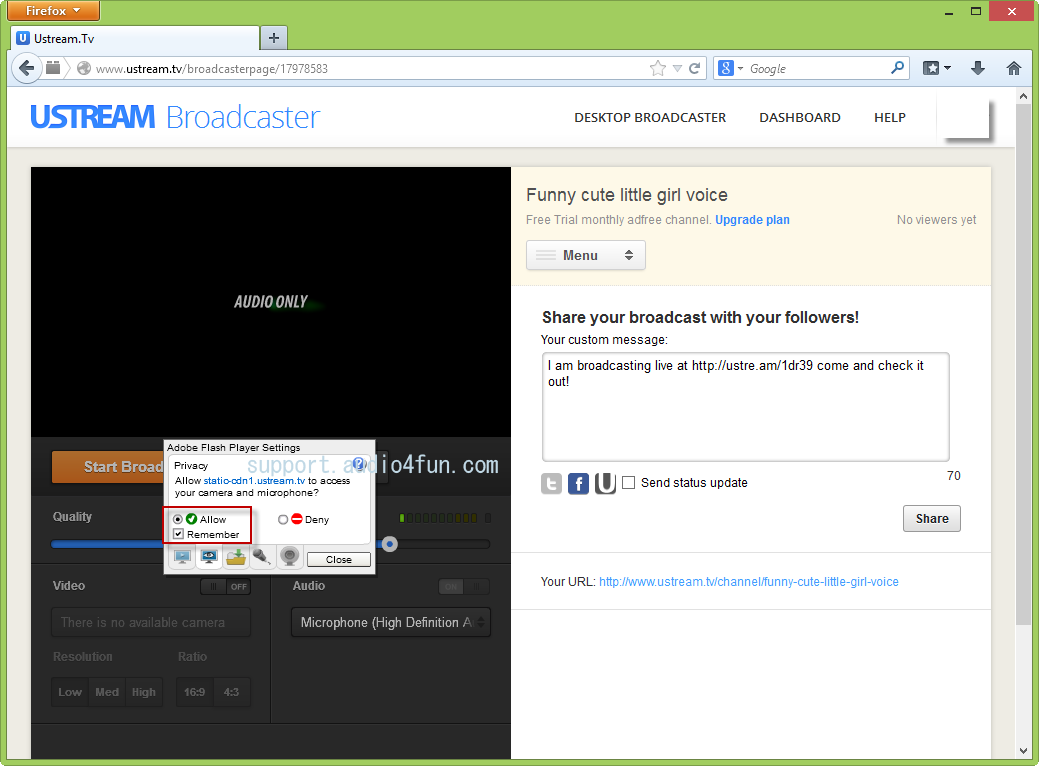Choose the Med resolution option
Image resolution: width=1039 pixels, height=766 pixels.
(107, 692)
